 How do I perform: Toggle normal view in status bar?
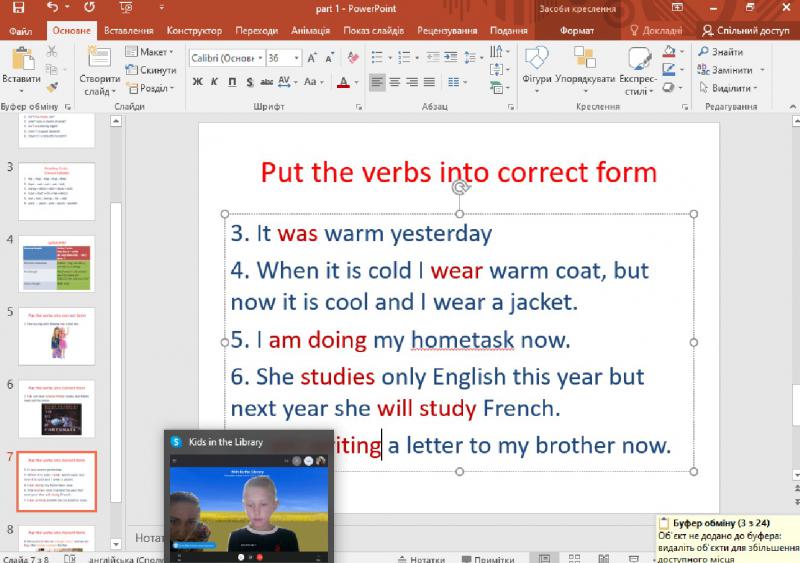pyautogui.click(x=544, y=558)
